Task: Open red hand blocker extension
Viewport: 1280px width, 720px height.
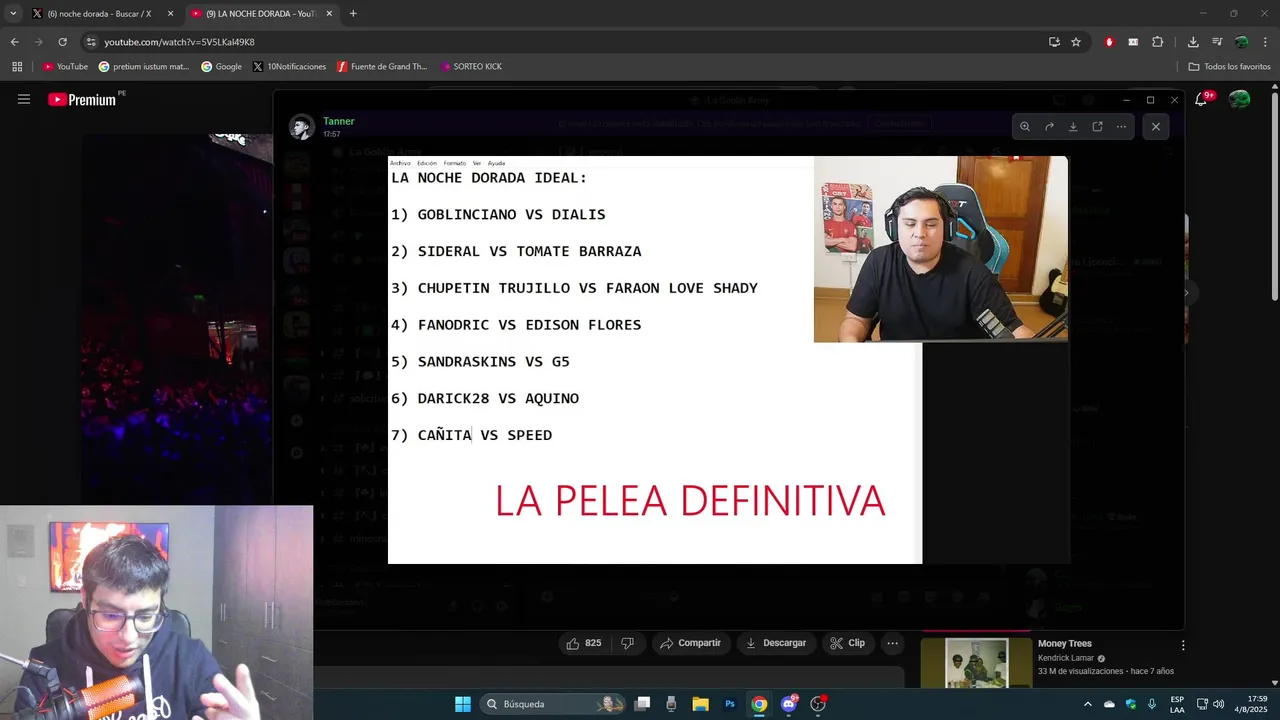Action: pos(1109,42)
